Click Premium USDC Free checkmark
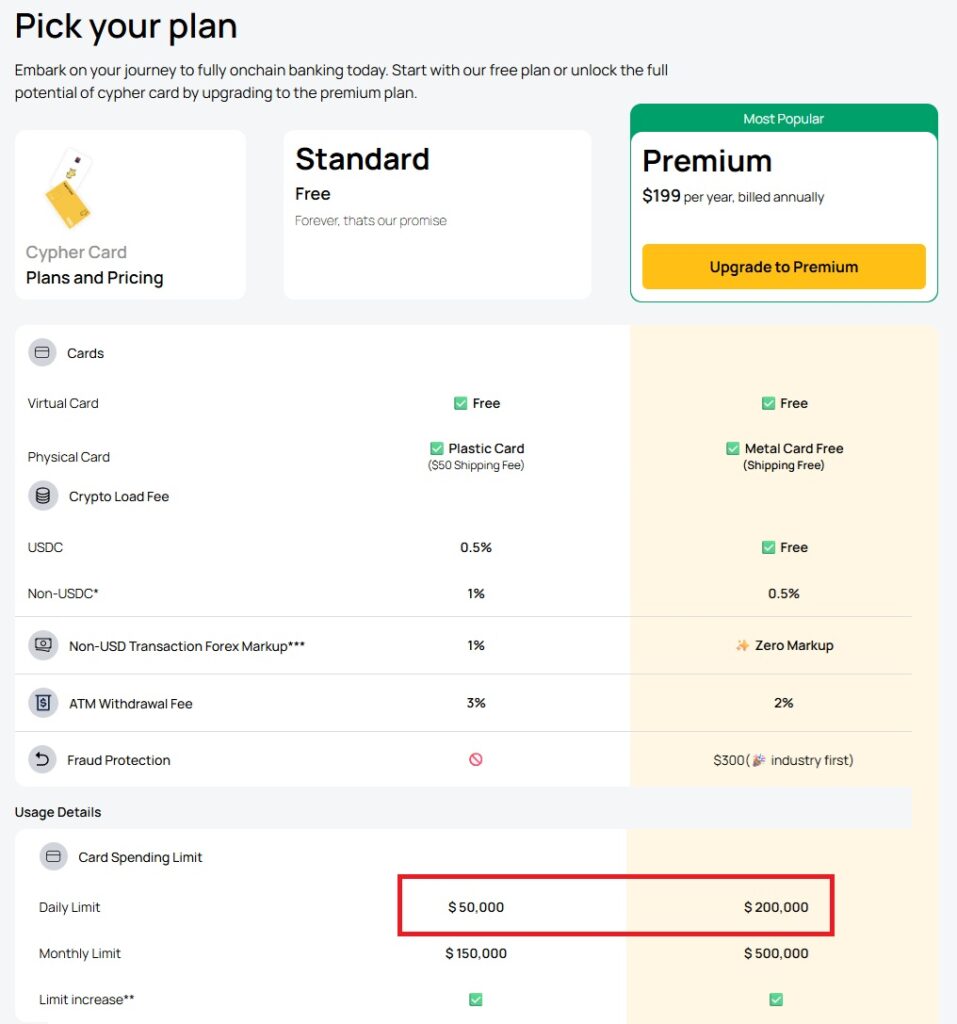 768,547
